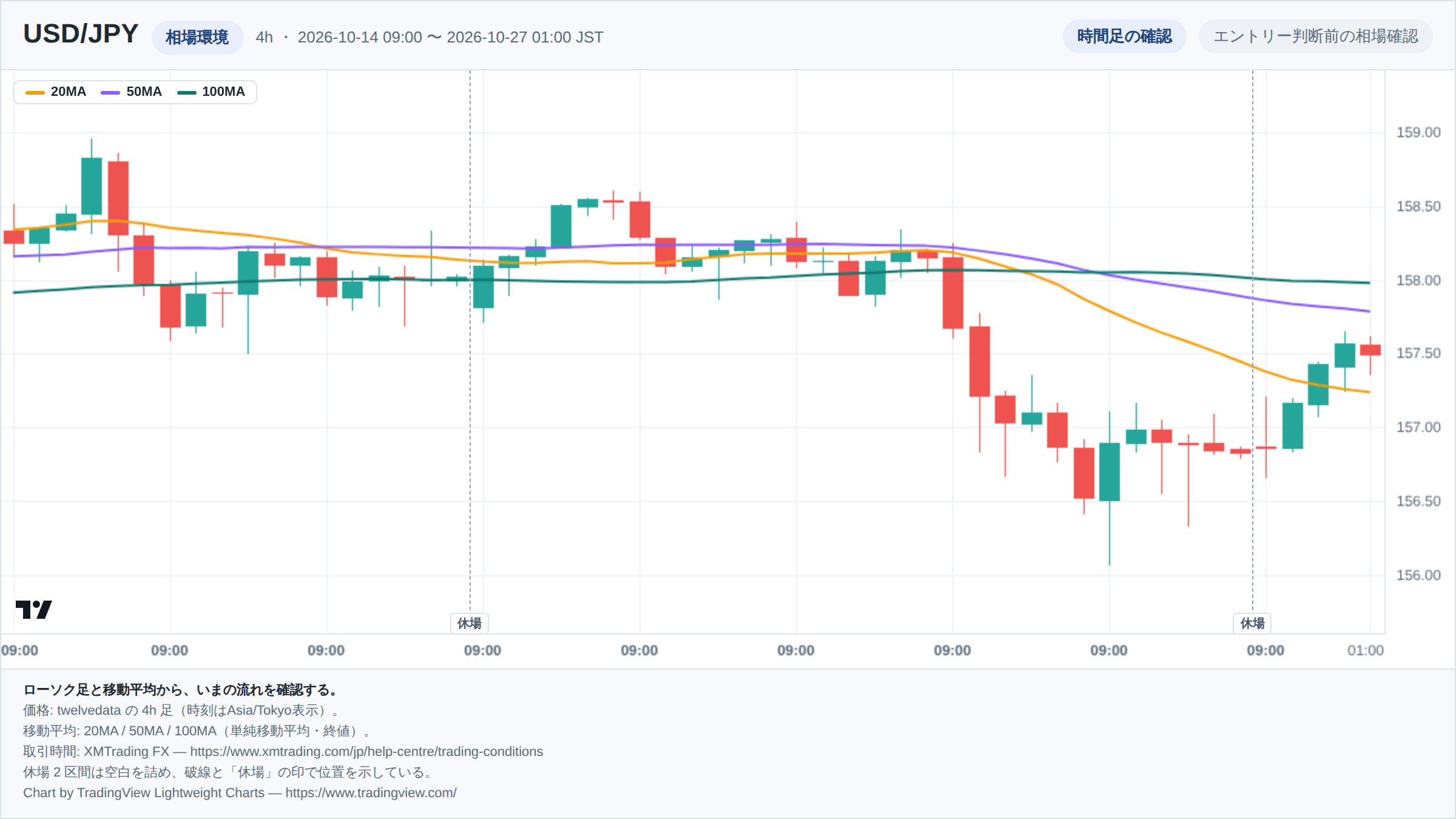Click the date range text 2026-10-14 09:00

click(x=360, y=37)
